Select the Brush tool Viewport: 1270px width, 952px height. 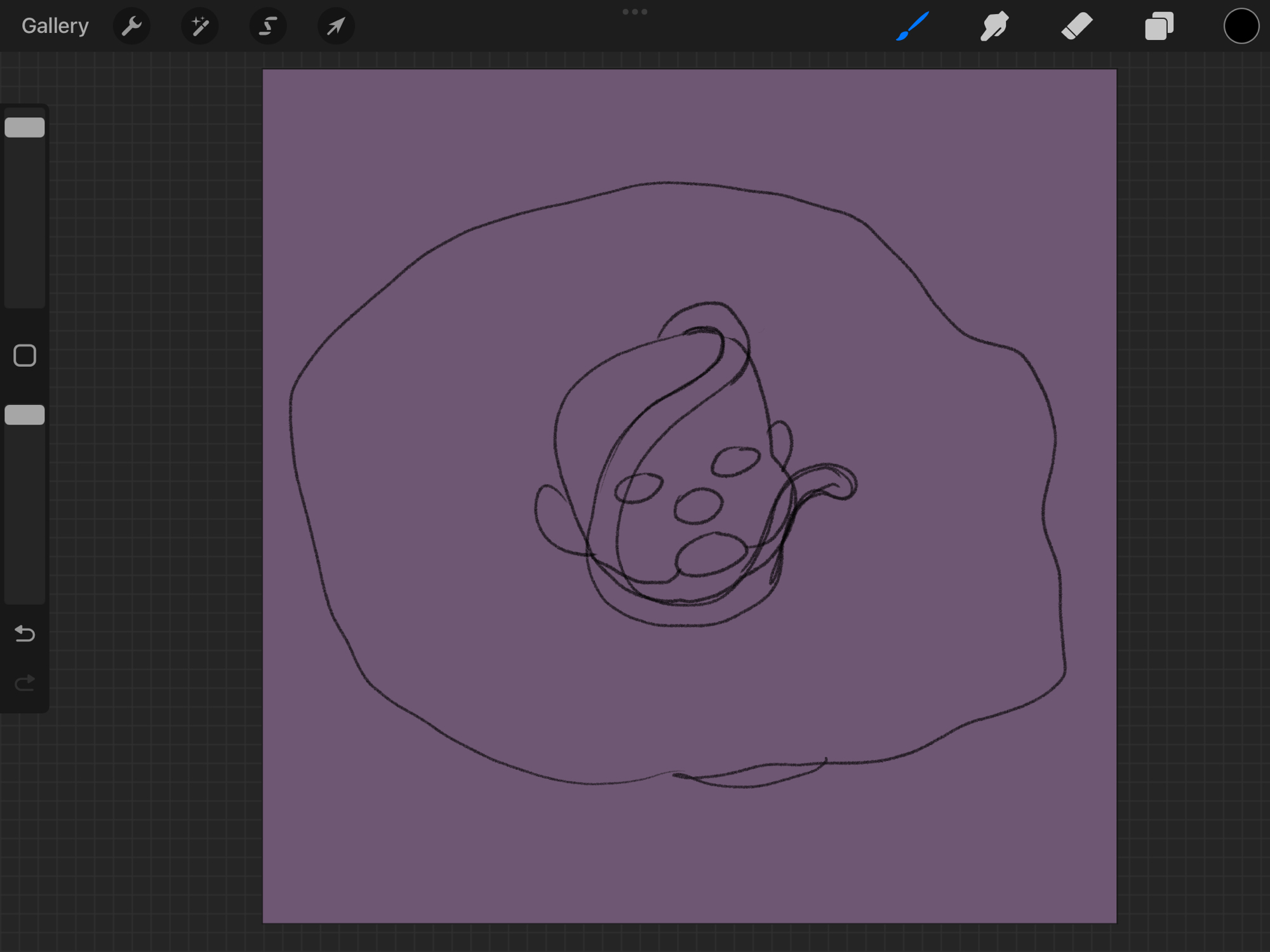pos(912,26)
